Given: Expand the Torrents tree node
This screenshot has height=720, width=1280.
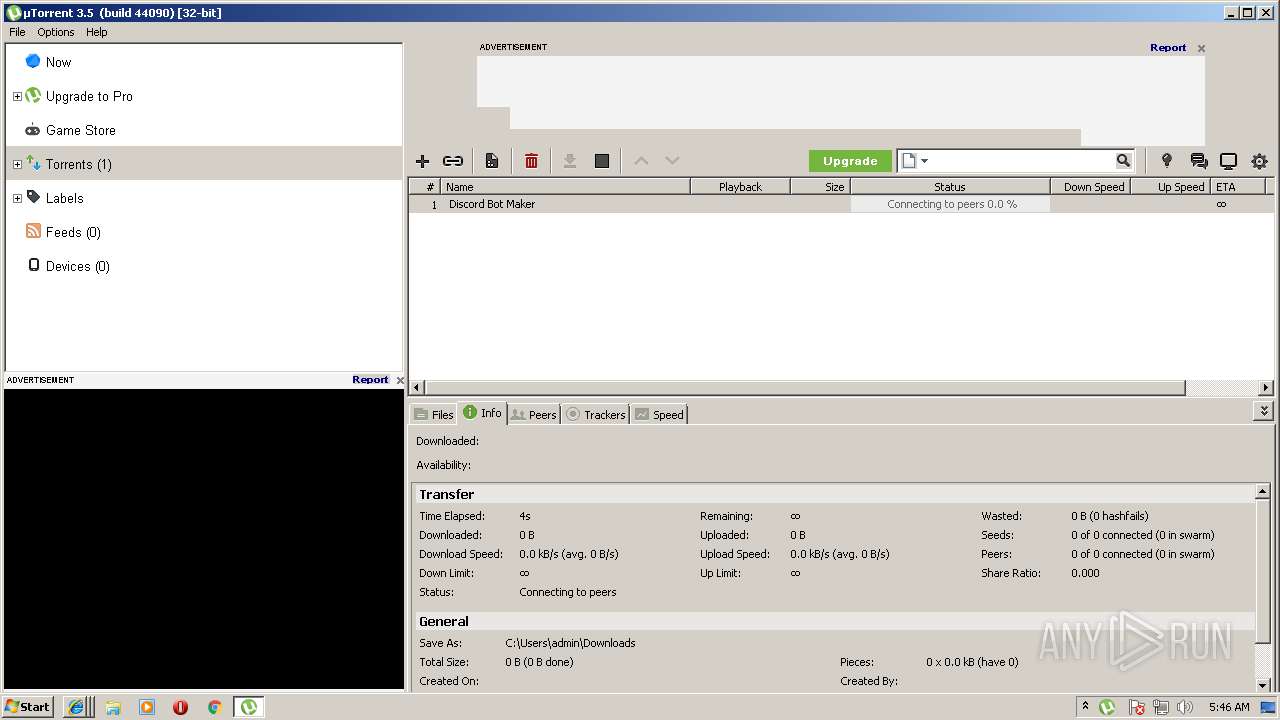Looking at the screenshot, I should (17, 164).
